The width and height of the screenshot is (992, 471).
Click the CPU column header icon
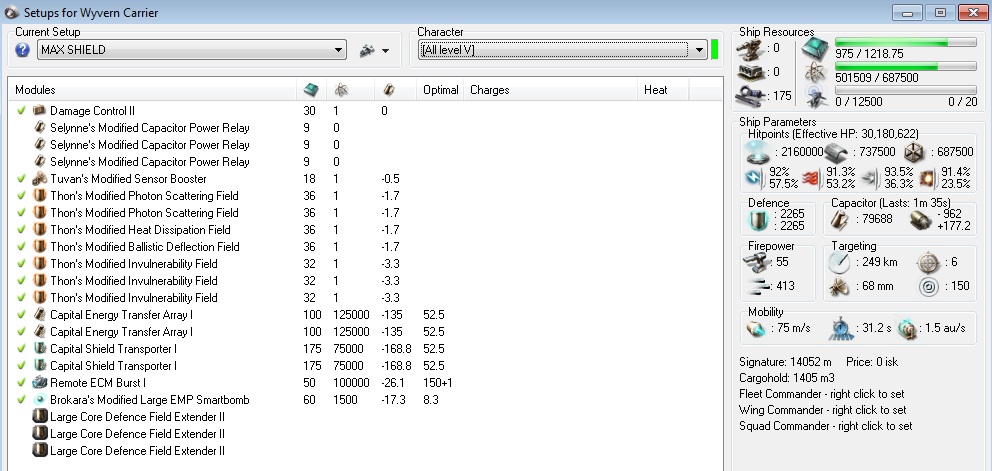[311, 90]
